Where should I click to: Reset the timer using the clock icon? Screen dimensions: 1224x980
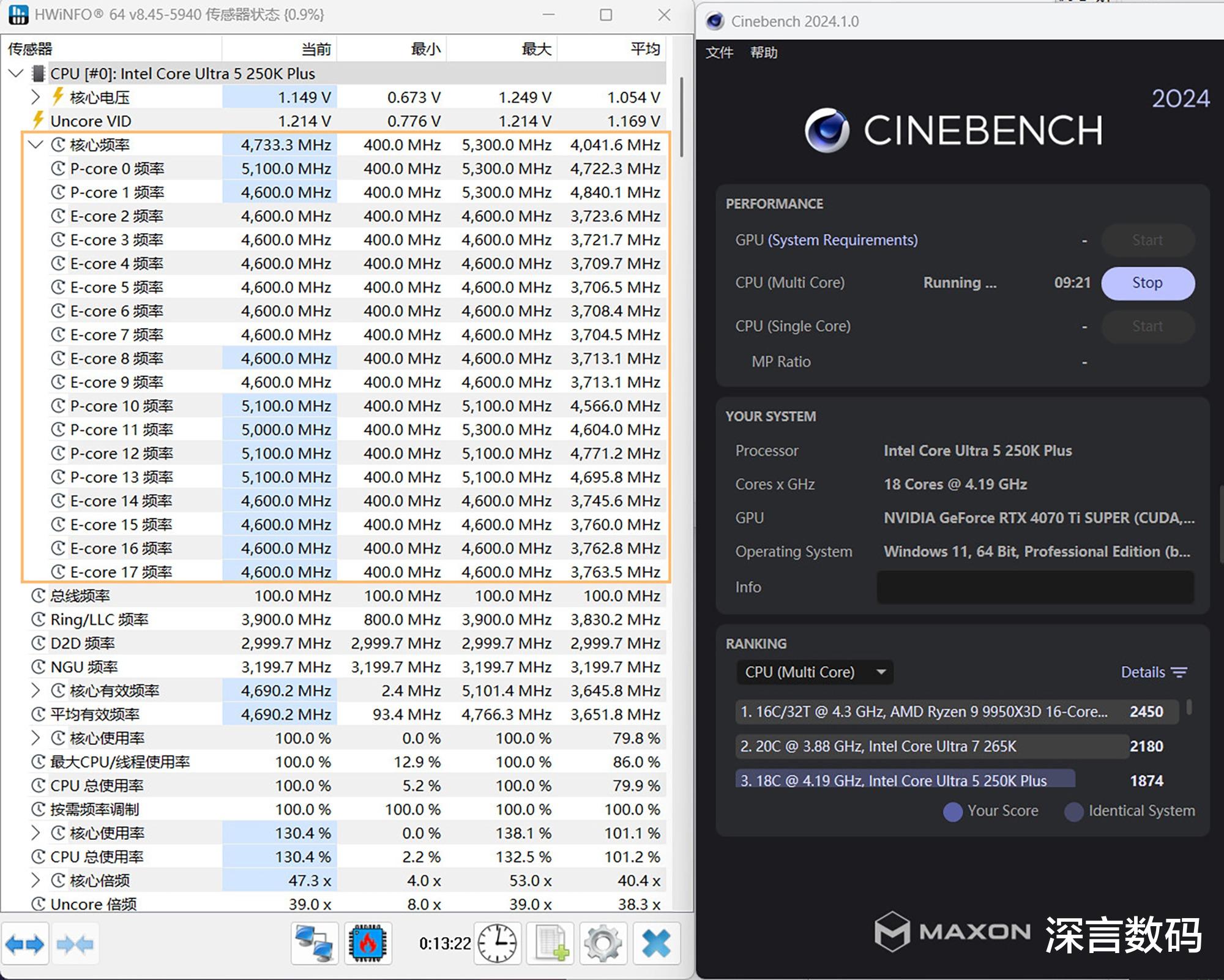pos(497,943)
